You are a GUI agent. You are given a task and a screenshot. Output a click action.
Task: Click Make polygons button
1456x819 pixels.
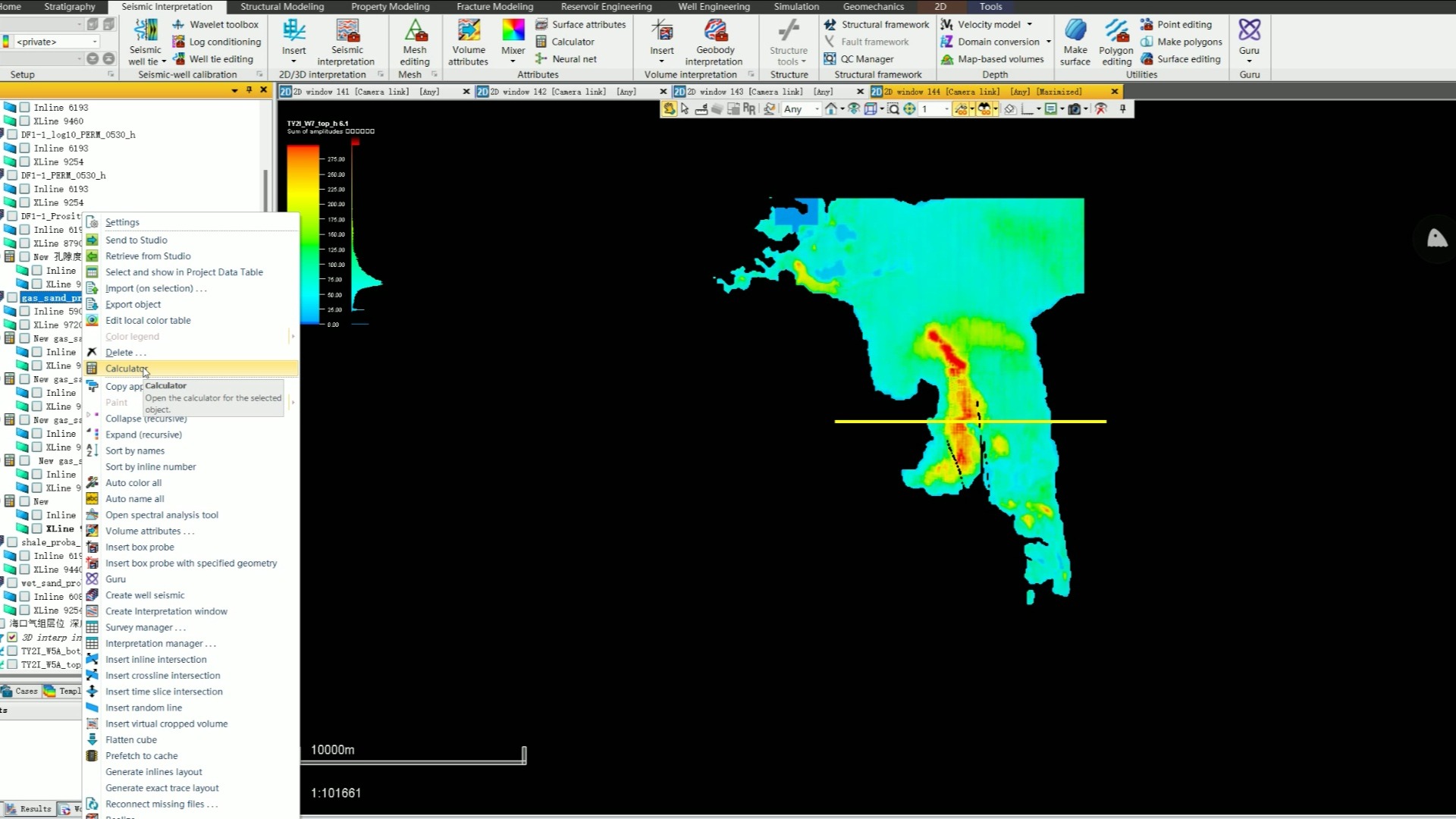coord(1181,42)
